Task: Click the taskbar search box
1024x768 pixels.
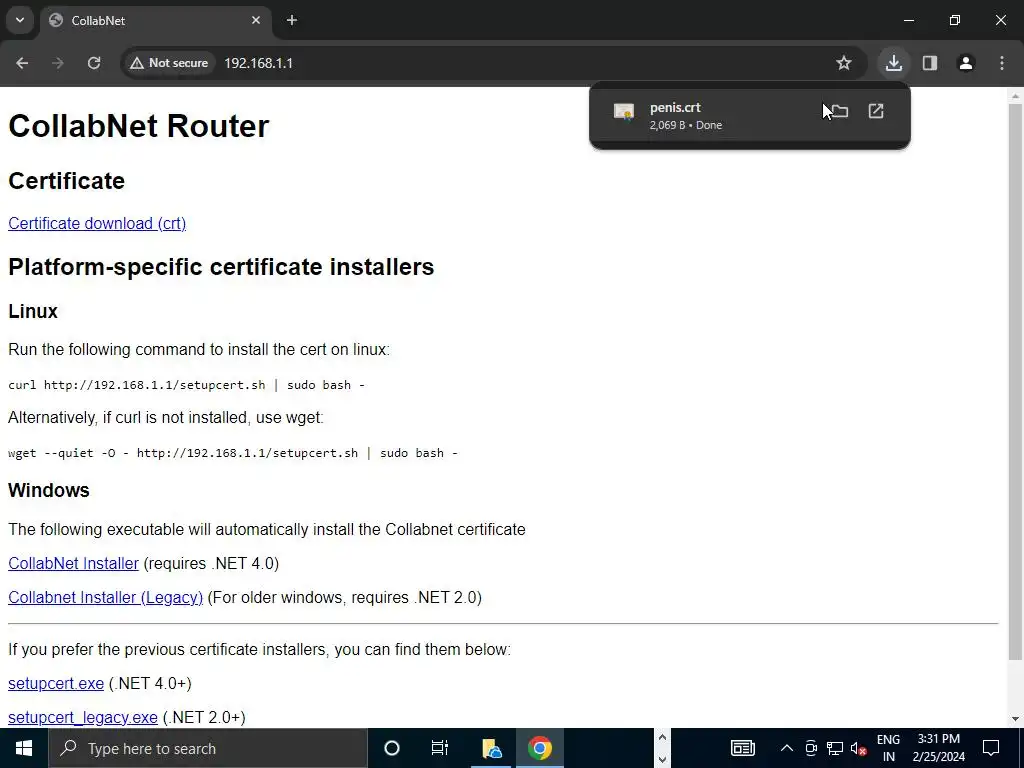Action: pos(208,748)
